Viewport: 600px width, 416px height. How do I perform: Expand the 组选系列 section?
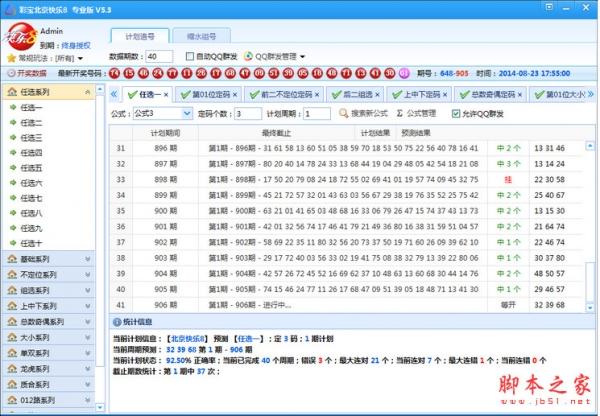point(88,290)
